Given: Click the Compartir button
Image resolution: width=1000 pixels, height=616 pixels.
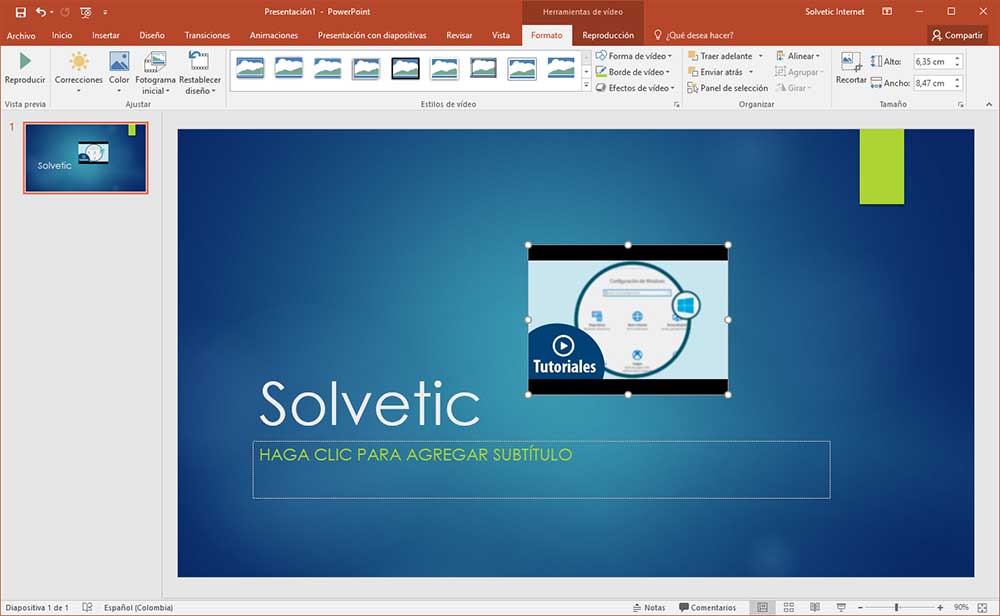Looking at the screenshot, I should [x=957, y=35].
